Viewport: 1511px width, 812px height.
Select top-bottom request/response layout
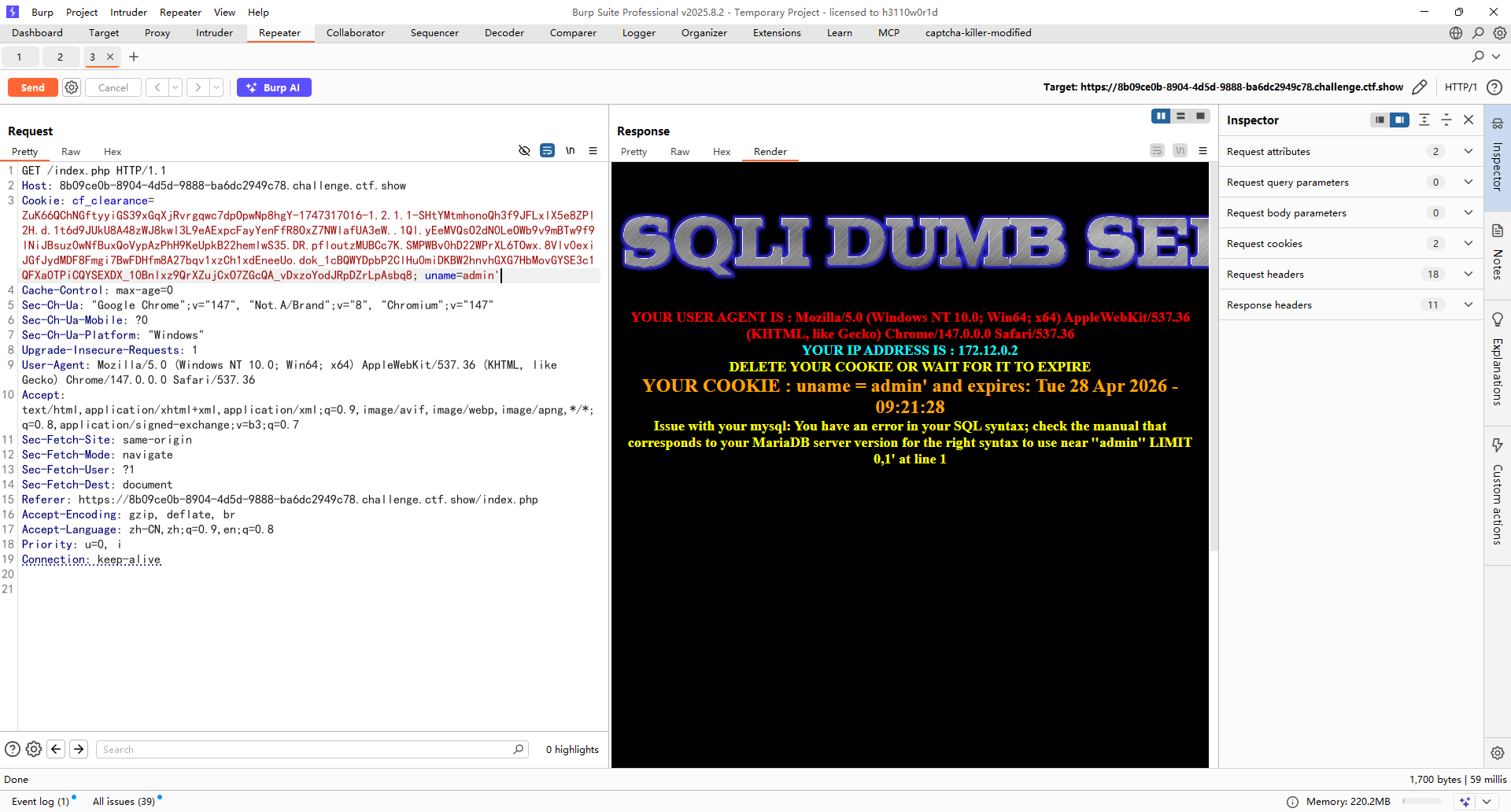(1180, 116)
